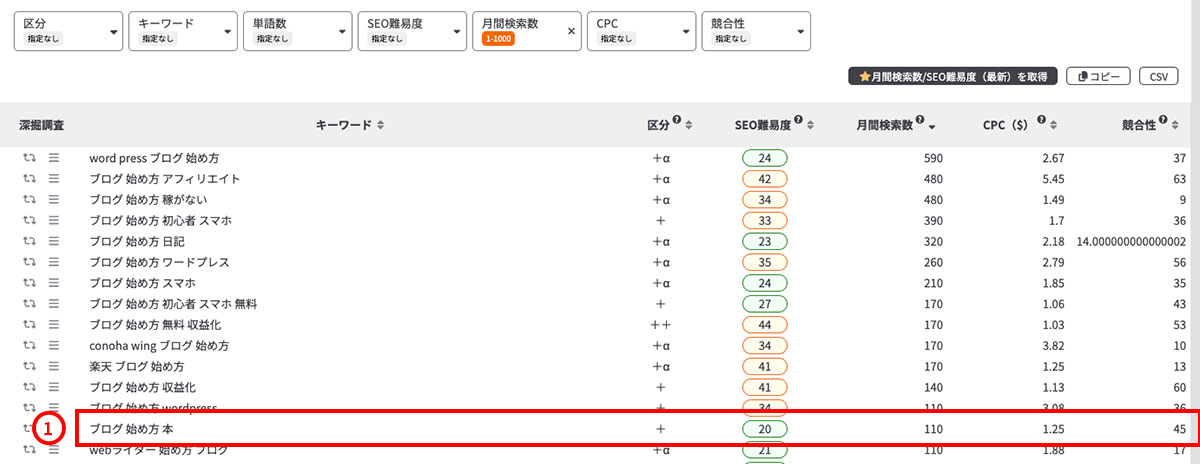This screenshot has height=464, width=1200.
Task: Select the keyword 'ブログ 始め方 無料 収益化'
Action: [x=155, y=325]
